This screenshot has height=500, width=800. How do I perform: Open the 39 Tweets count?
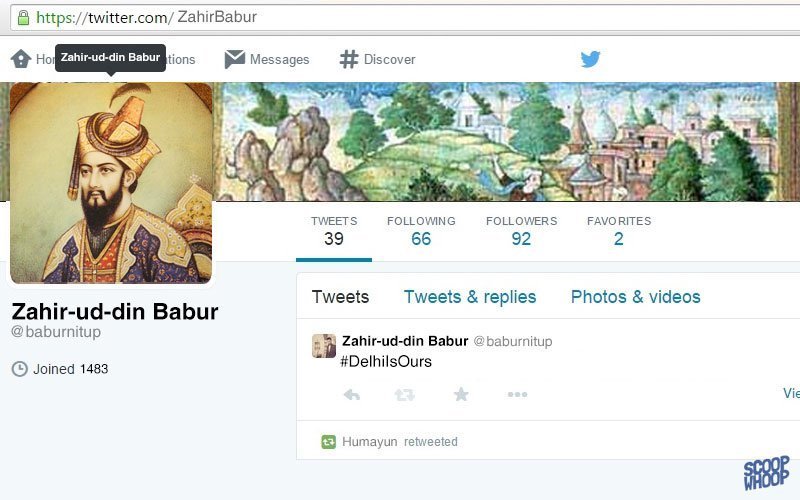334,232
